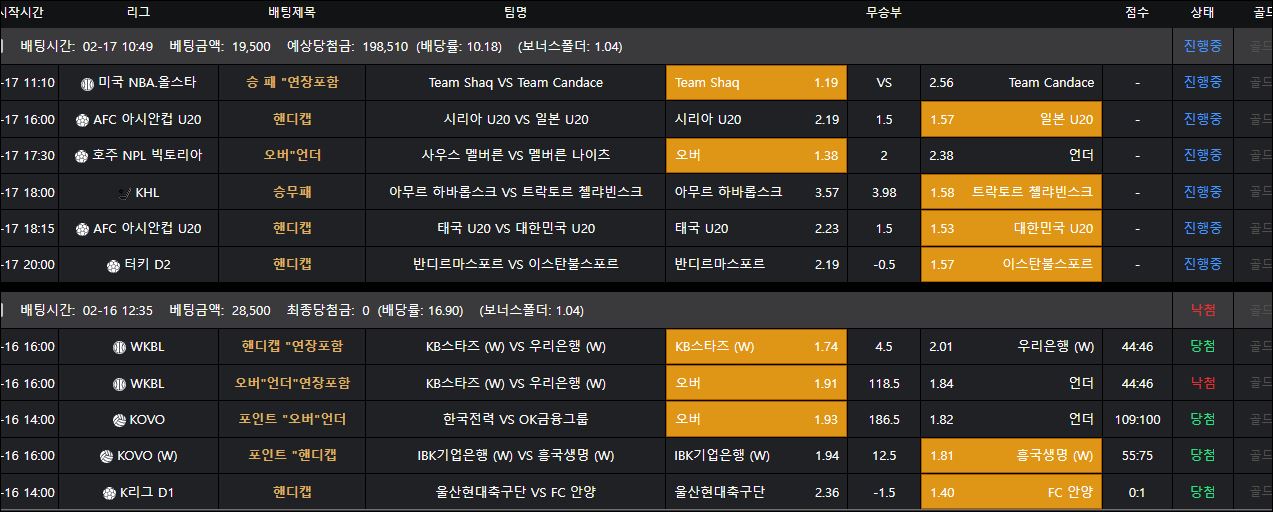Select 트락토르 첼랴빈스크 1.58 odds cell
Screen dimensions: 1273x512
click(1011, 192)
